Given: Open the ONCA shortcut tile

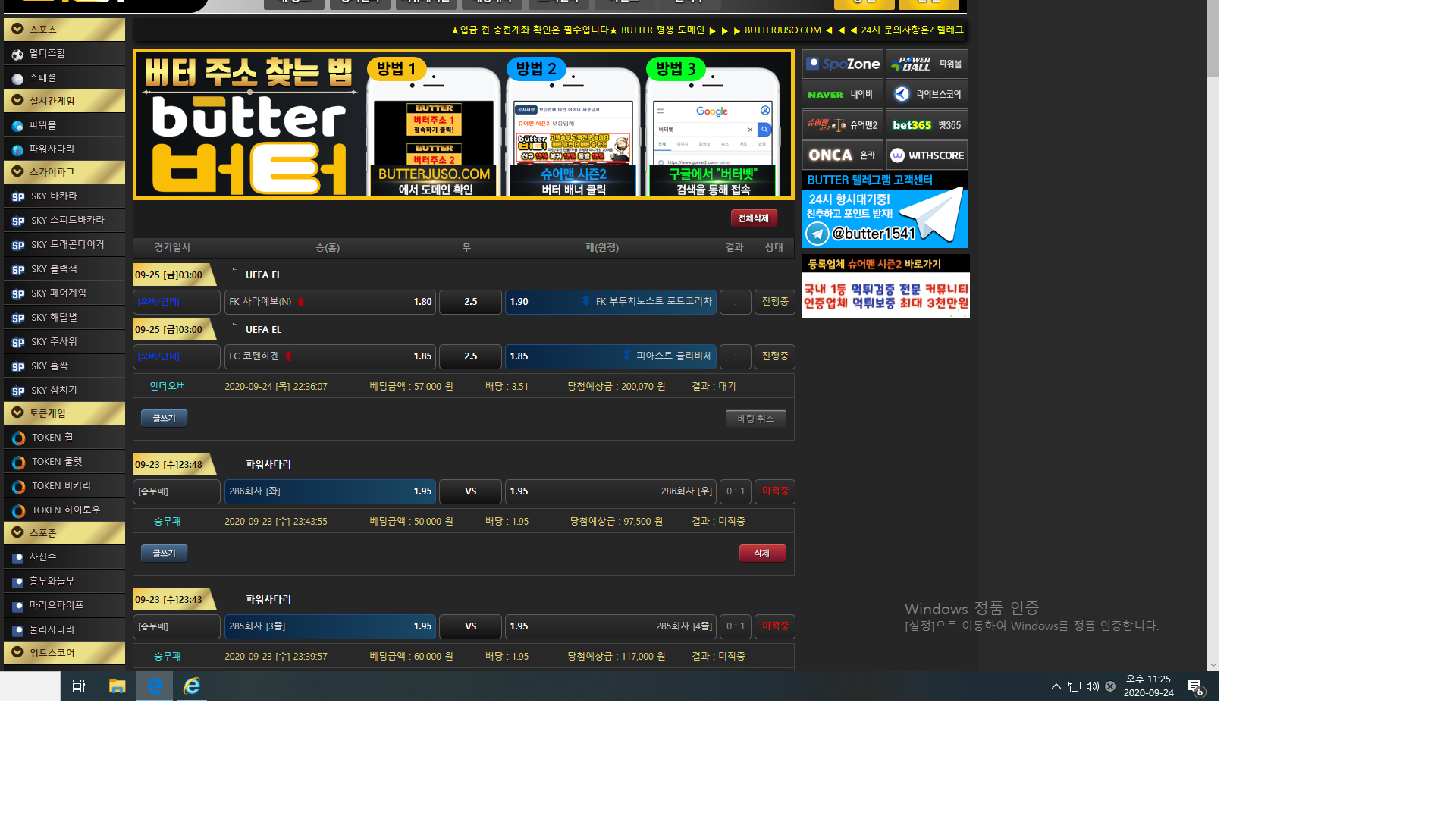Looking at the screenshot, I should pos(843,155).
